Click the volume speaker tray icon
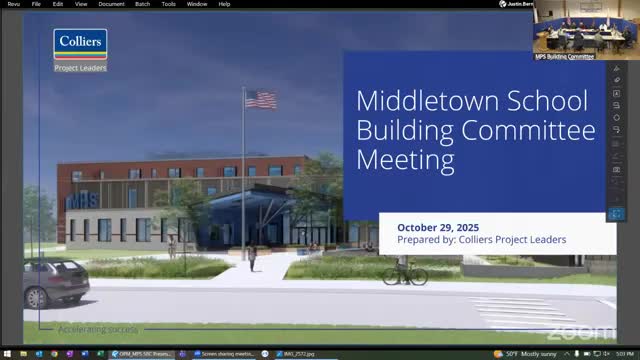This screenshot has height=360, width=640. (606, 354)
